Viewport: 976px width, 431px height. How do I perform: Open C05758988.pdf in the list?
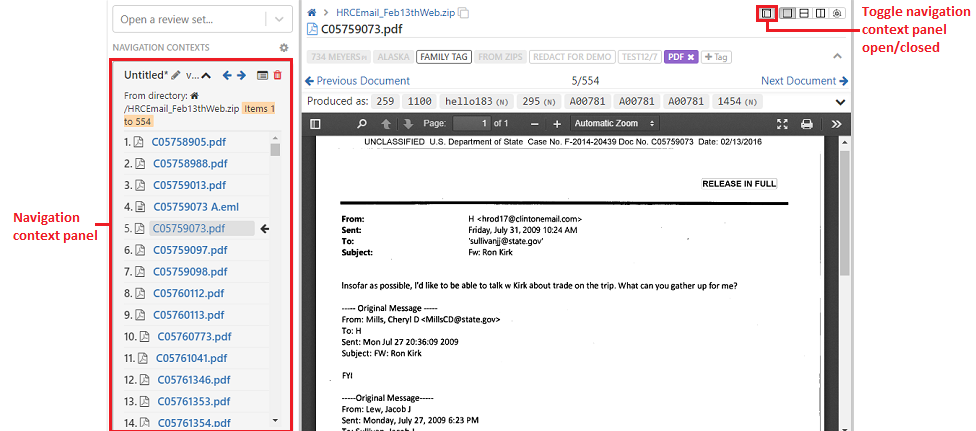(x=190, y=164)
